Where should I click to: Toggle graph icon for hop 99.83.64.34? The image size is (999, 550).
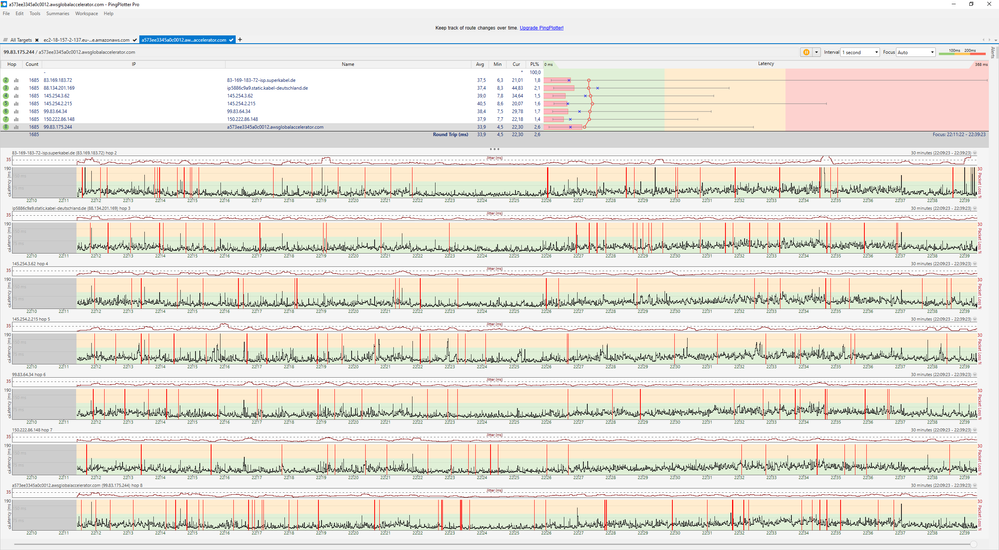click(x=16, y=111)
